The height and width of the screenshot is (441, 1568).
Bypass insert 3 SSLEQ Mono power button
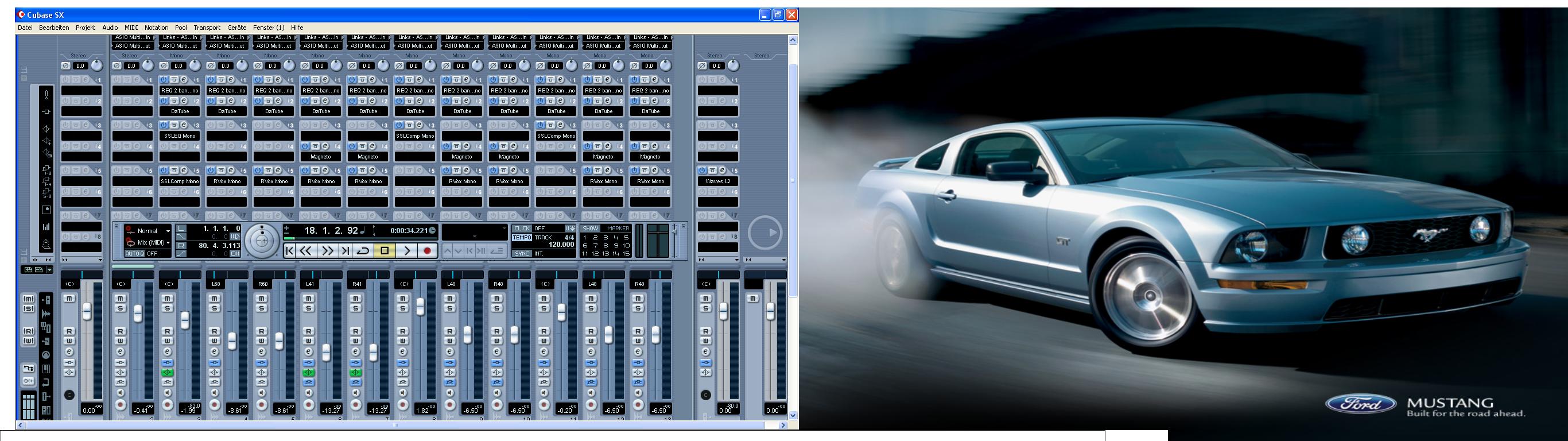point(164,125)
